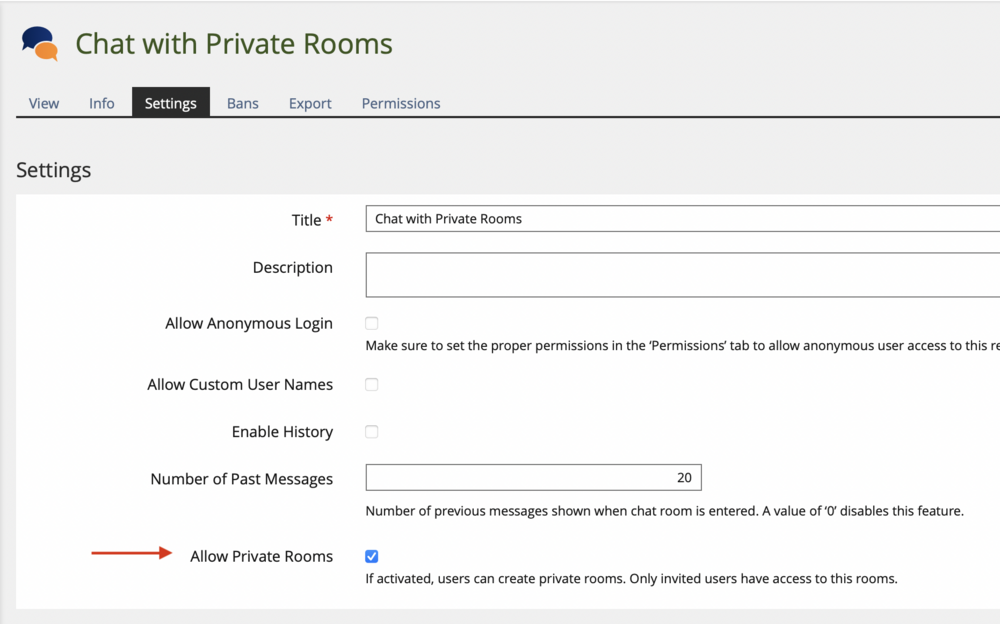Viewport: 1000px width, 624px height.
Task: Turn on the Enable History checkbox
Action: pyautogui.click(x=372, y=432)
